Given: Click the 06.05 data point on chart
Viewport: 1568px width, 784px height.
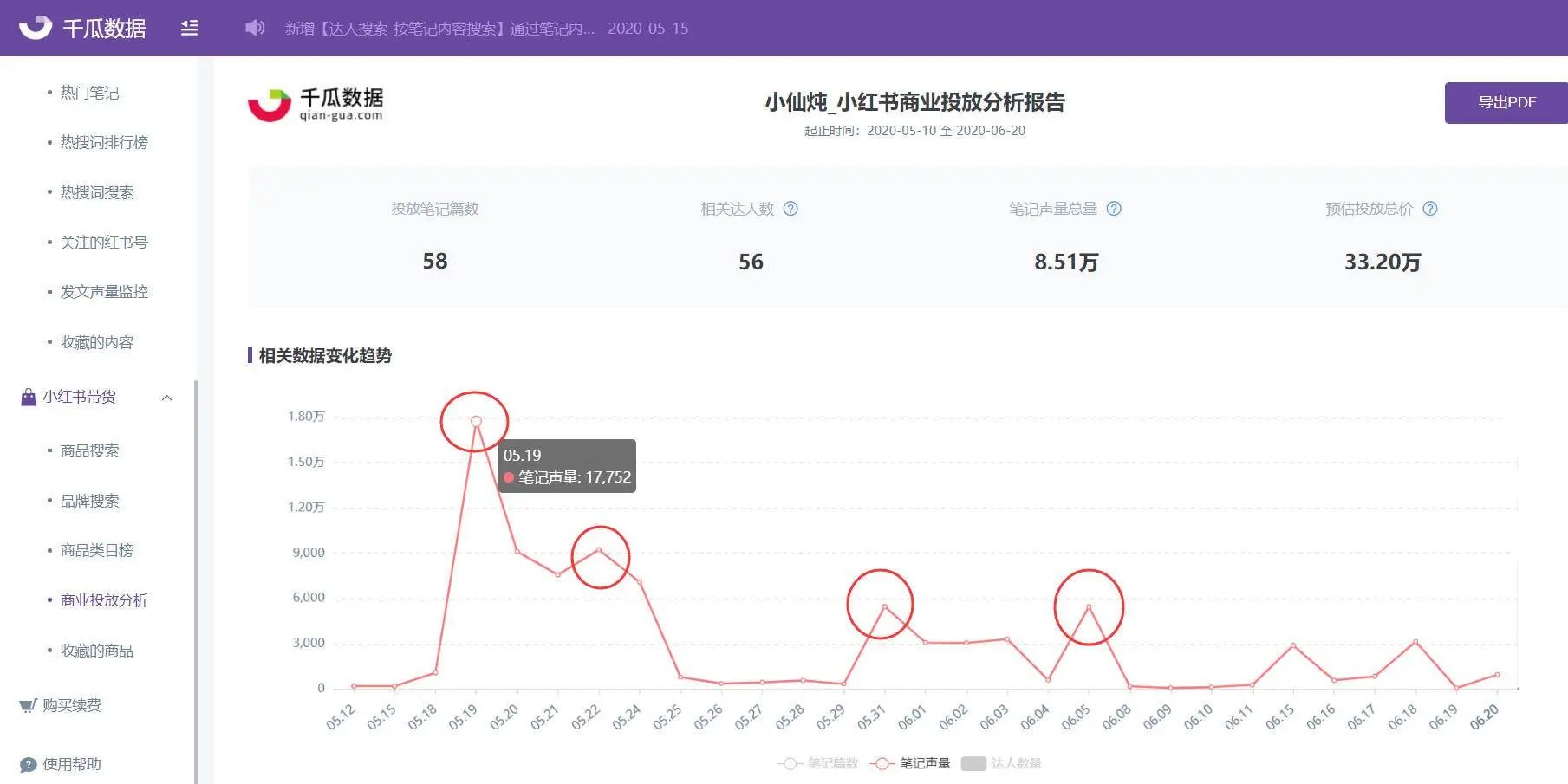Looking at the screenshot, I should pos(1089,606).
